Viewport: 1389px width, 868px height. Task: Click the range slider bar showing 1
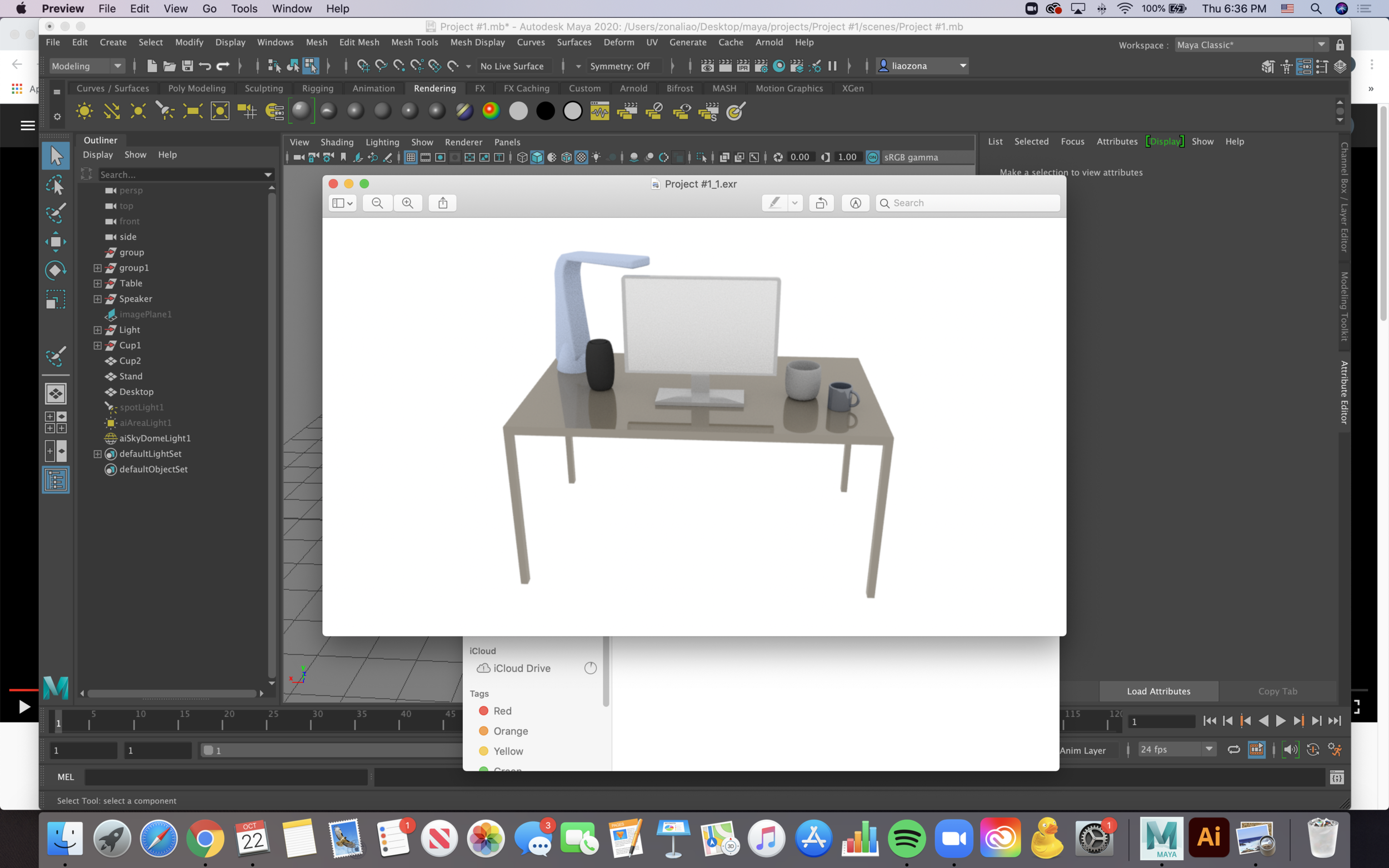coord(331,750)
